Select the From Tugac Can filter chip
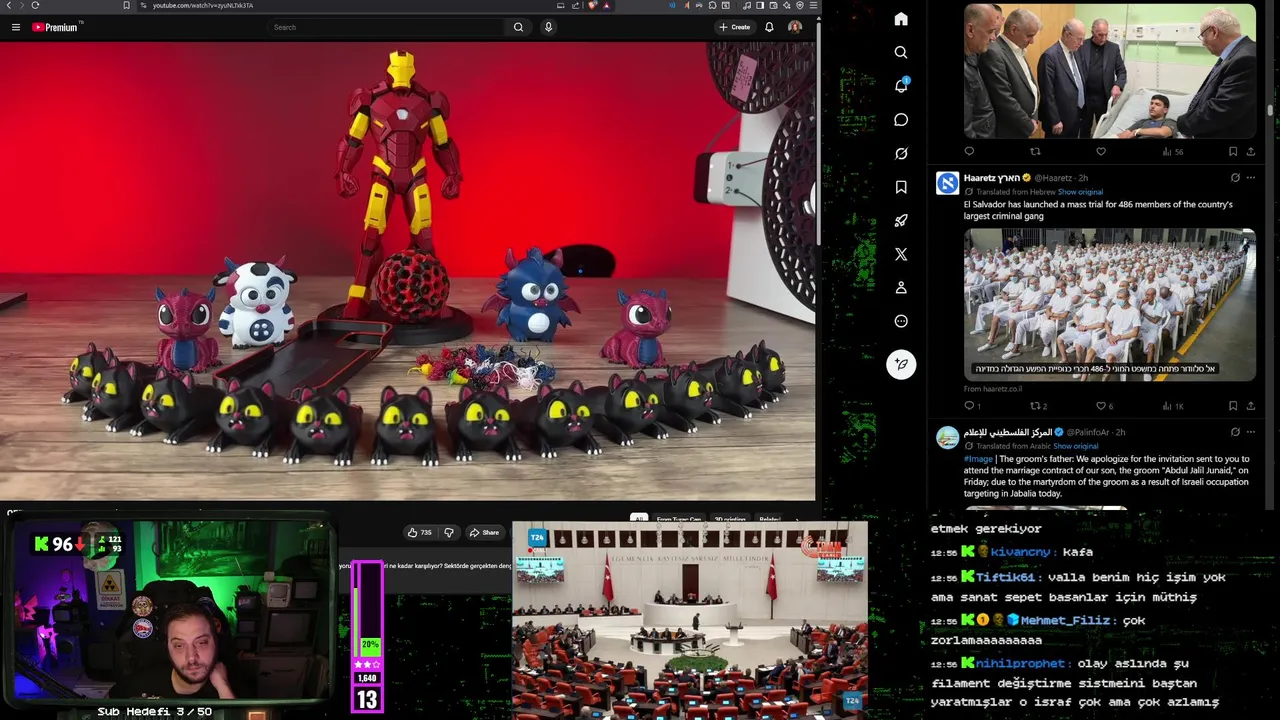The image size is (1280, 720). click(x=679, y=519)
